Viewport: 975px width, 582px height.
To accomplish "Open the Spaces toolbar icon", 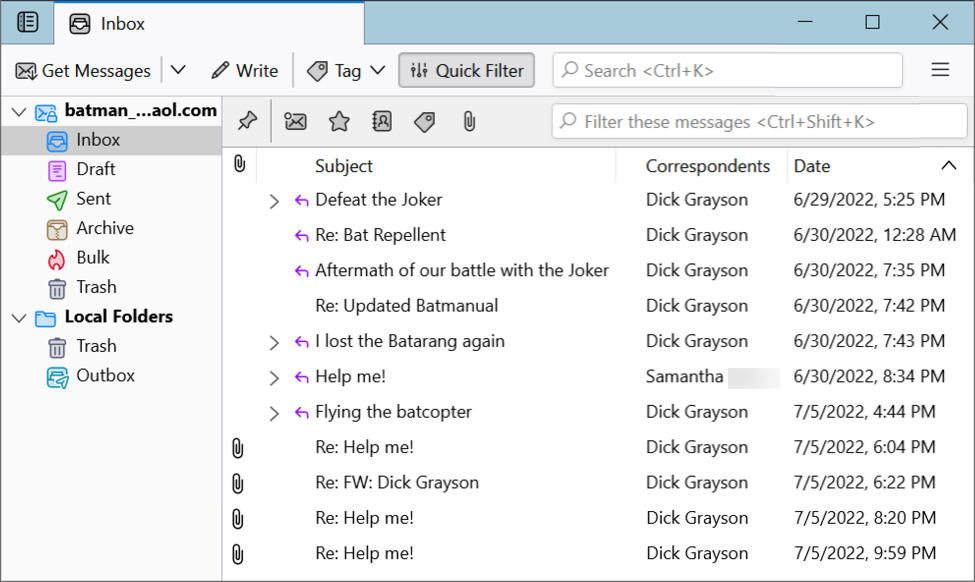I will [28, 22].
